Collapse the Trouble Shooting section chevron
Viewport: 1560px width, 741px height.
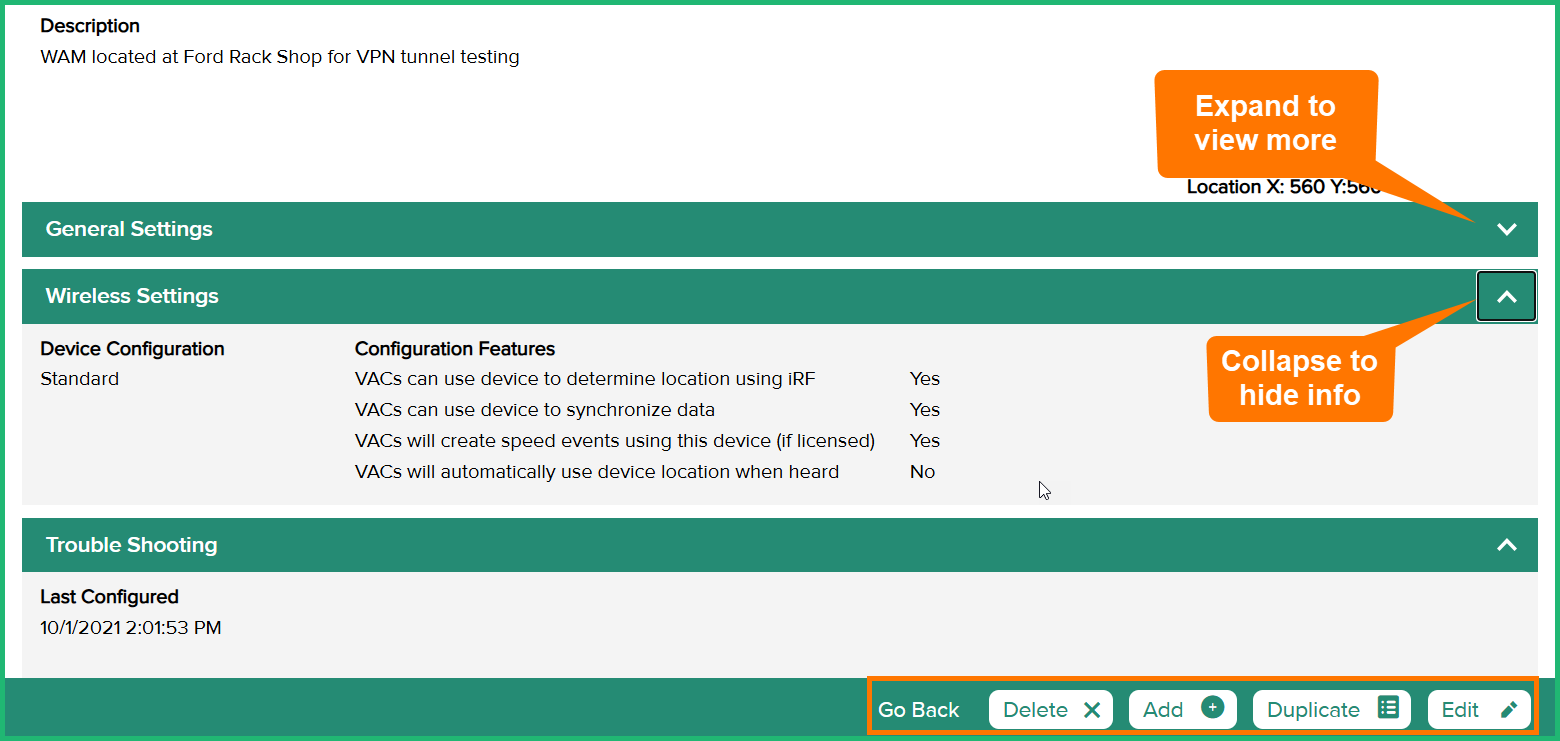pos(1506,545)
